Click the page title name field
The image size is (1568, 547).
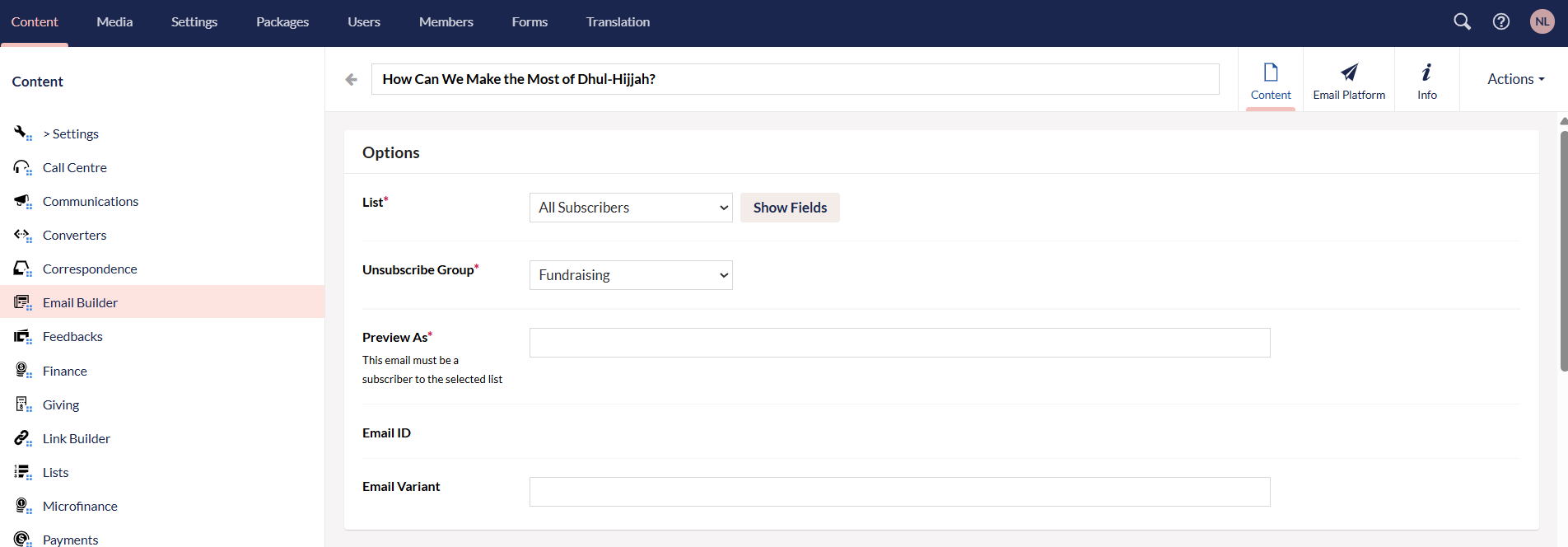tap(795, 79)
